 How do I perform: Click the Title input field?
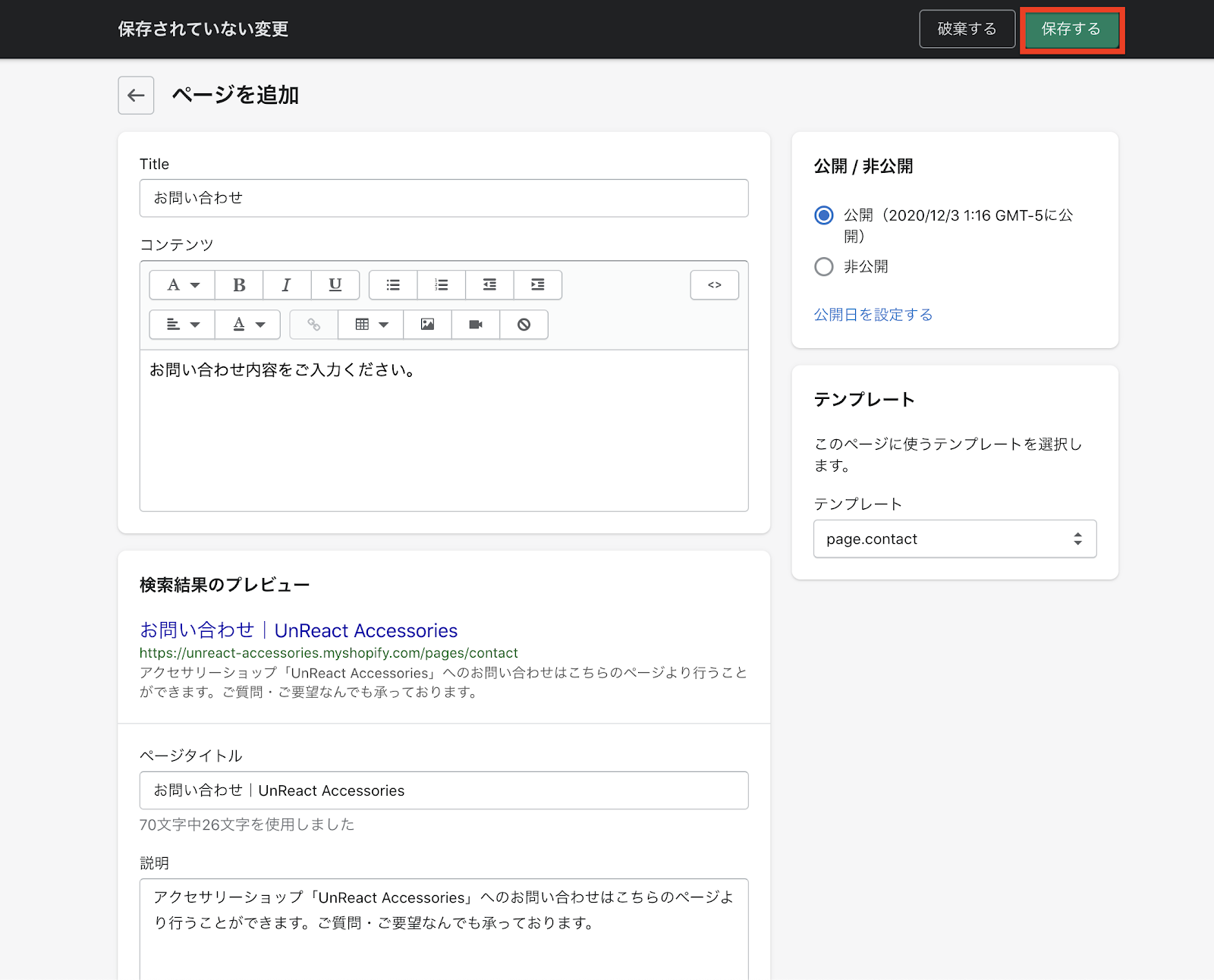[444, 198]
